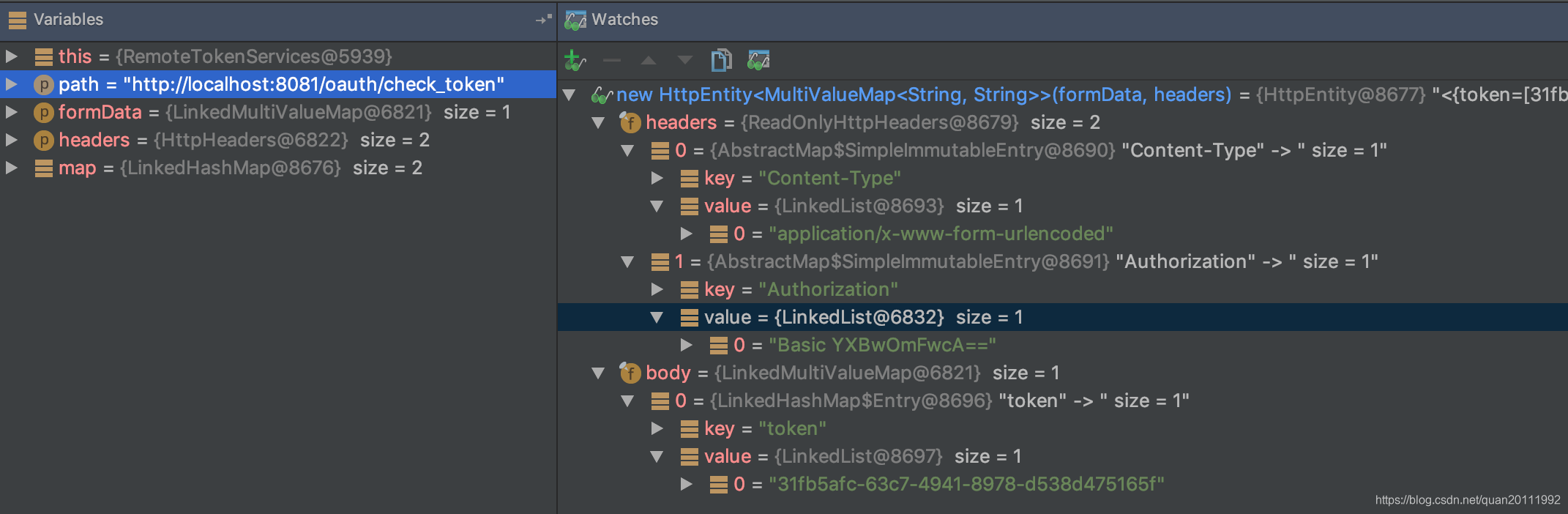Viewport: 1568px width, 514px height.
Task: Collapse the LinkedList@8693 value node
Action: [657, 206]
